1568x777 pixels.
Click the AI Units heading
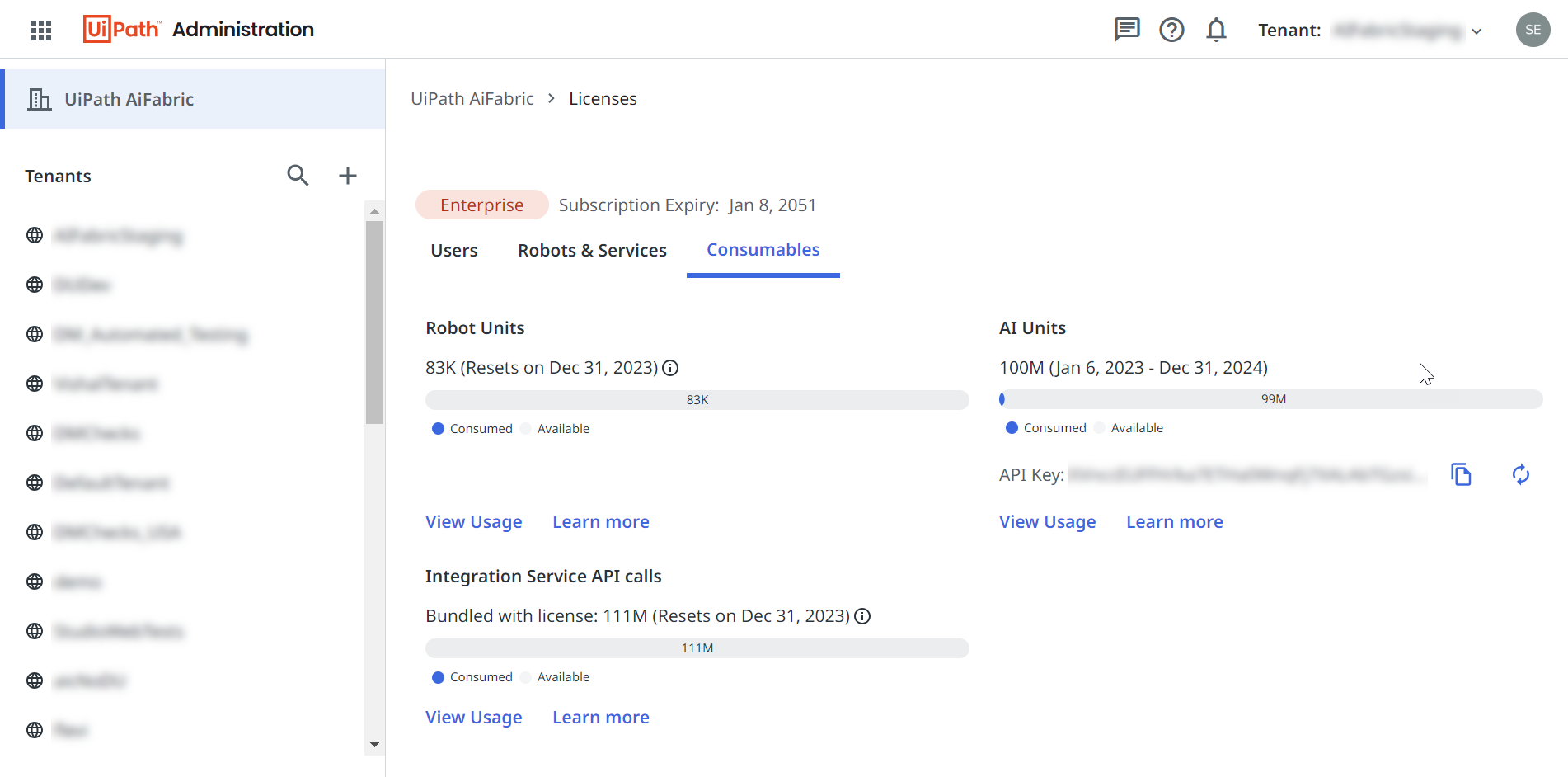[1032, 328]
